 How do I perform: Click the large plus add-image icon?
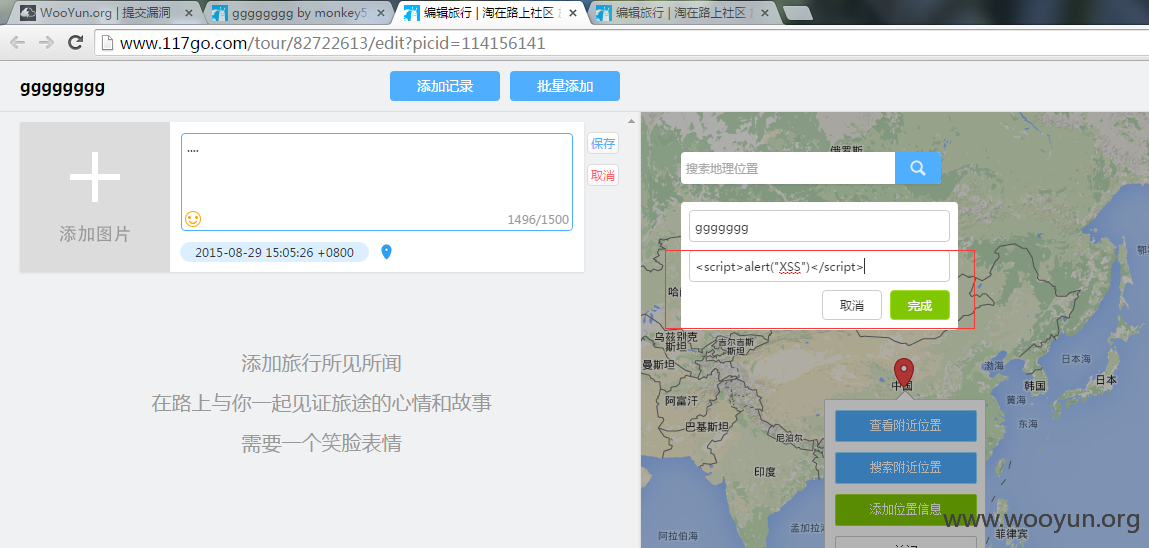pos(95,177)
